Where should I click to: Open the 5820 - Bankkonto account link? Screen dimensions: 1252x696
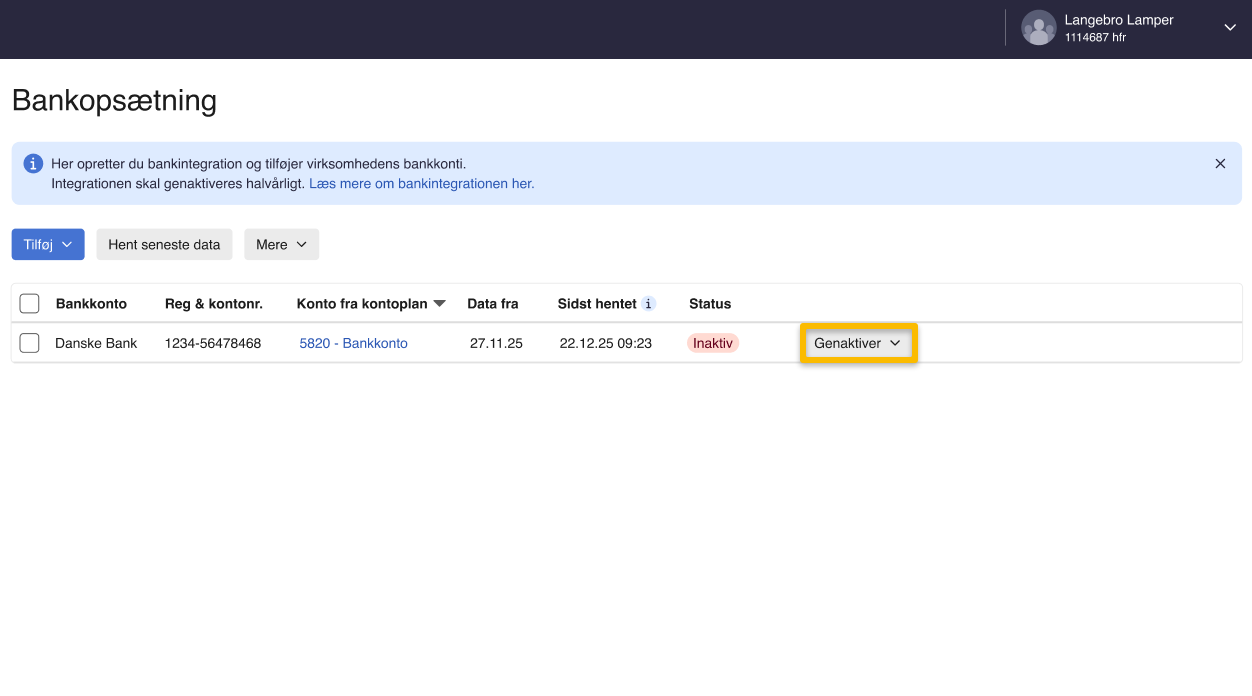pyautogui.click(x=352, y=342)
